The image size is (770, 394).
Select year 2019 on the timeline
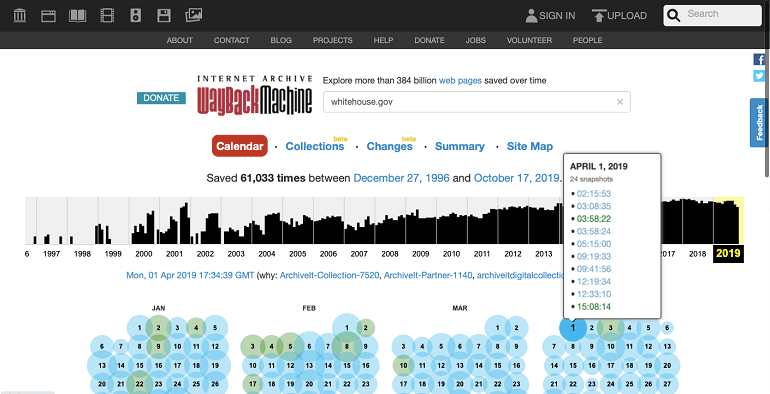point(728,253)
